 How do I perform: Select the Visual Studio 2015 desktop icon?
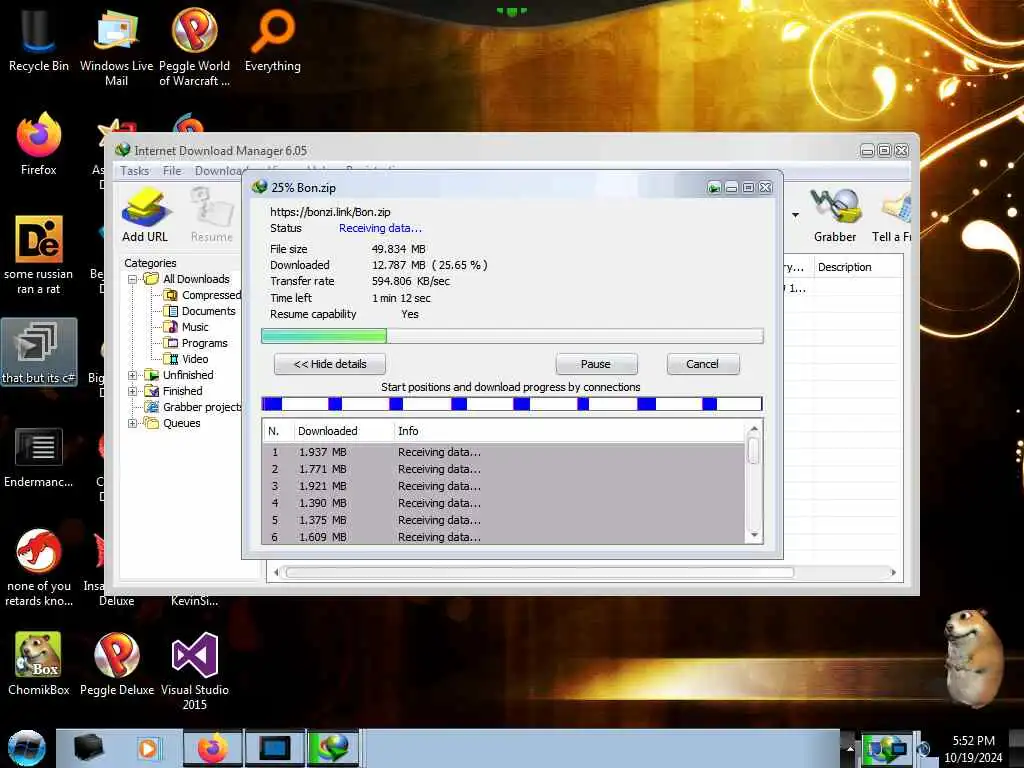tap(195, 671)
